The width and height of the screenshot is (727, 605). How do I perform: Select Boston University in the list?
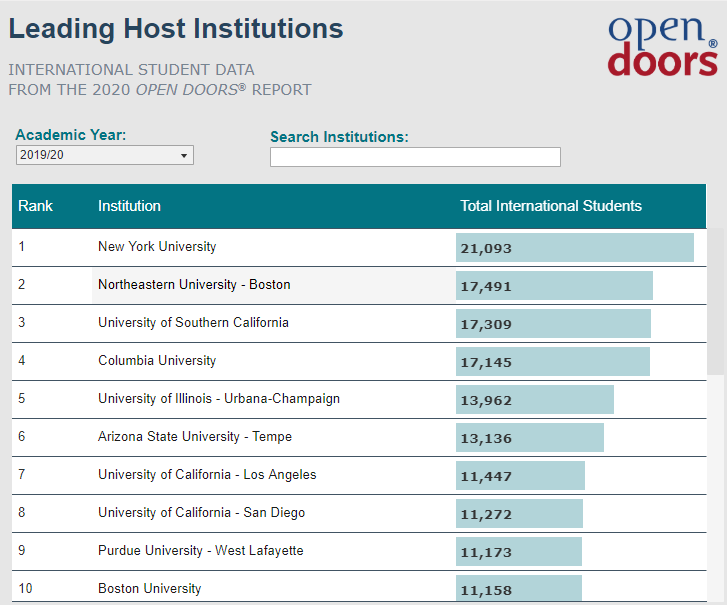tap(149, 589)
